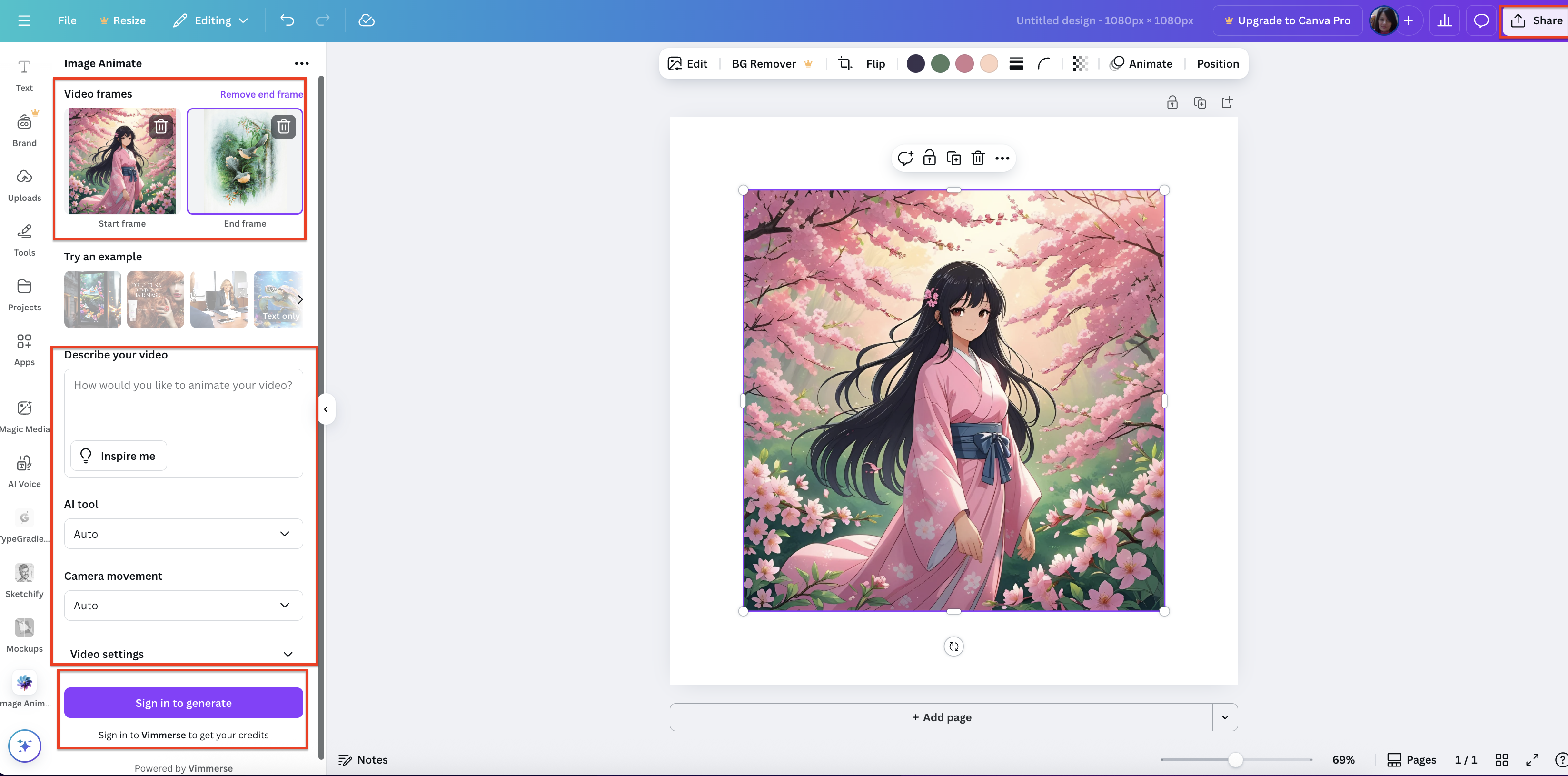Image resolution: width=1568 pixels, height=776 pixels.
Task: Open the Notes panel
Action: [363, 759]
